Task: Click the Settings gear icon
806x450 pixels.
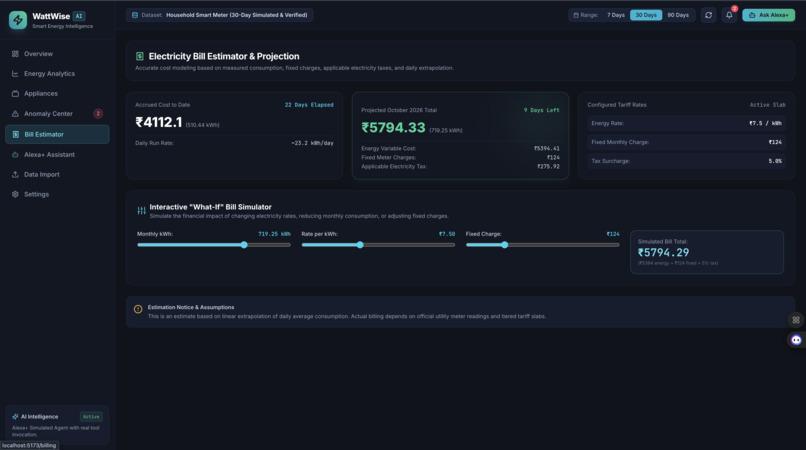Action: (15, 194)
